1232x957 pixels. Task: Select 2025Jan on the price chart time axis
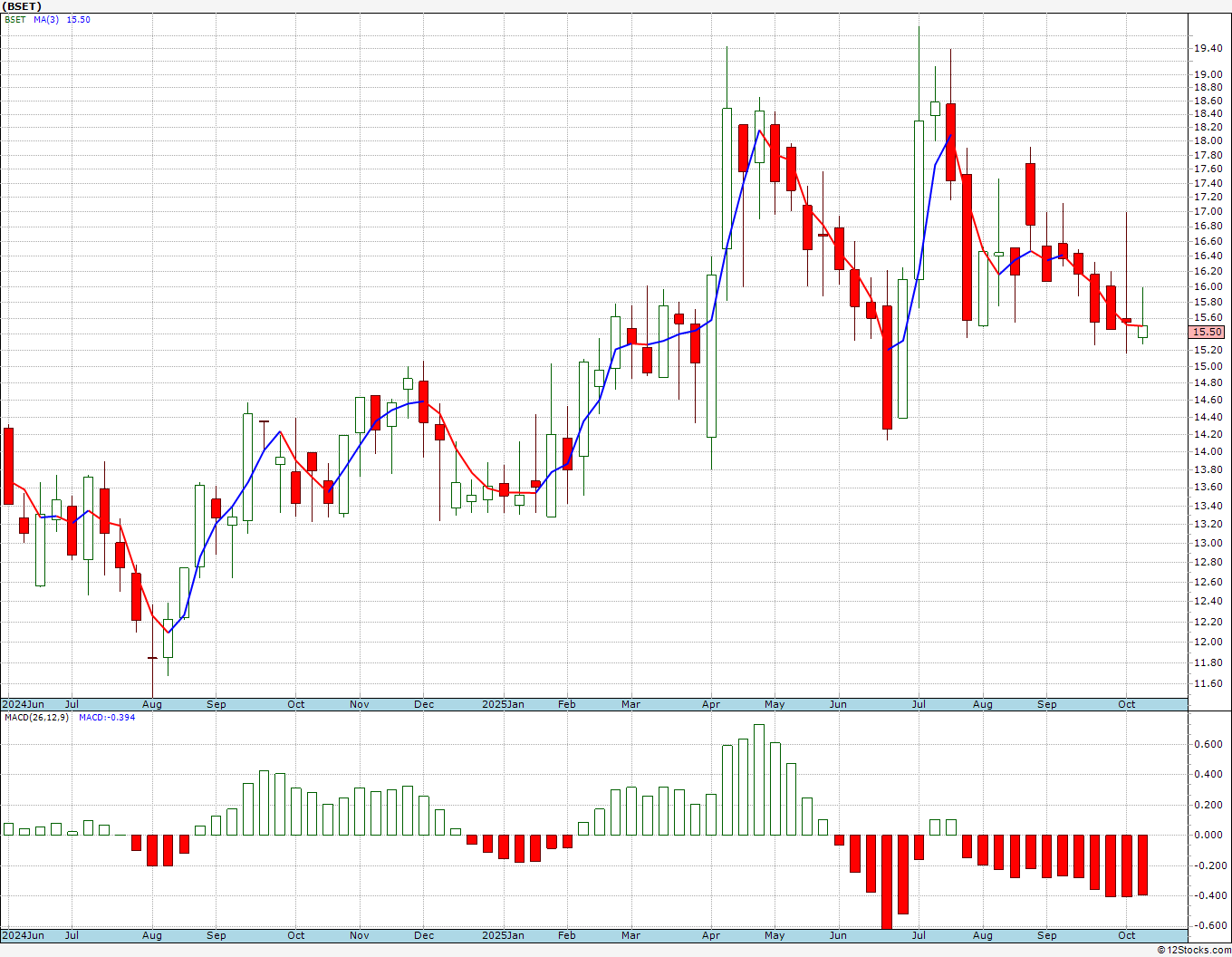503,704
